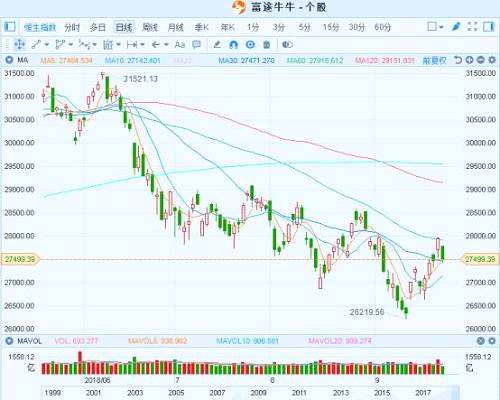
Task: Click the trash delete drawings icon
Action: 266,44
